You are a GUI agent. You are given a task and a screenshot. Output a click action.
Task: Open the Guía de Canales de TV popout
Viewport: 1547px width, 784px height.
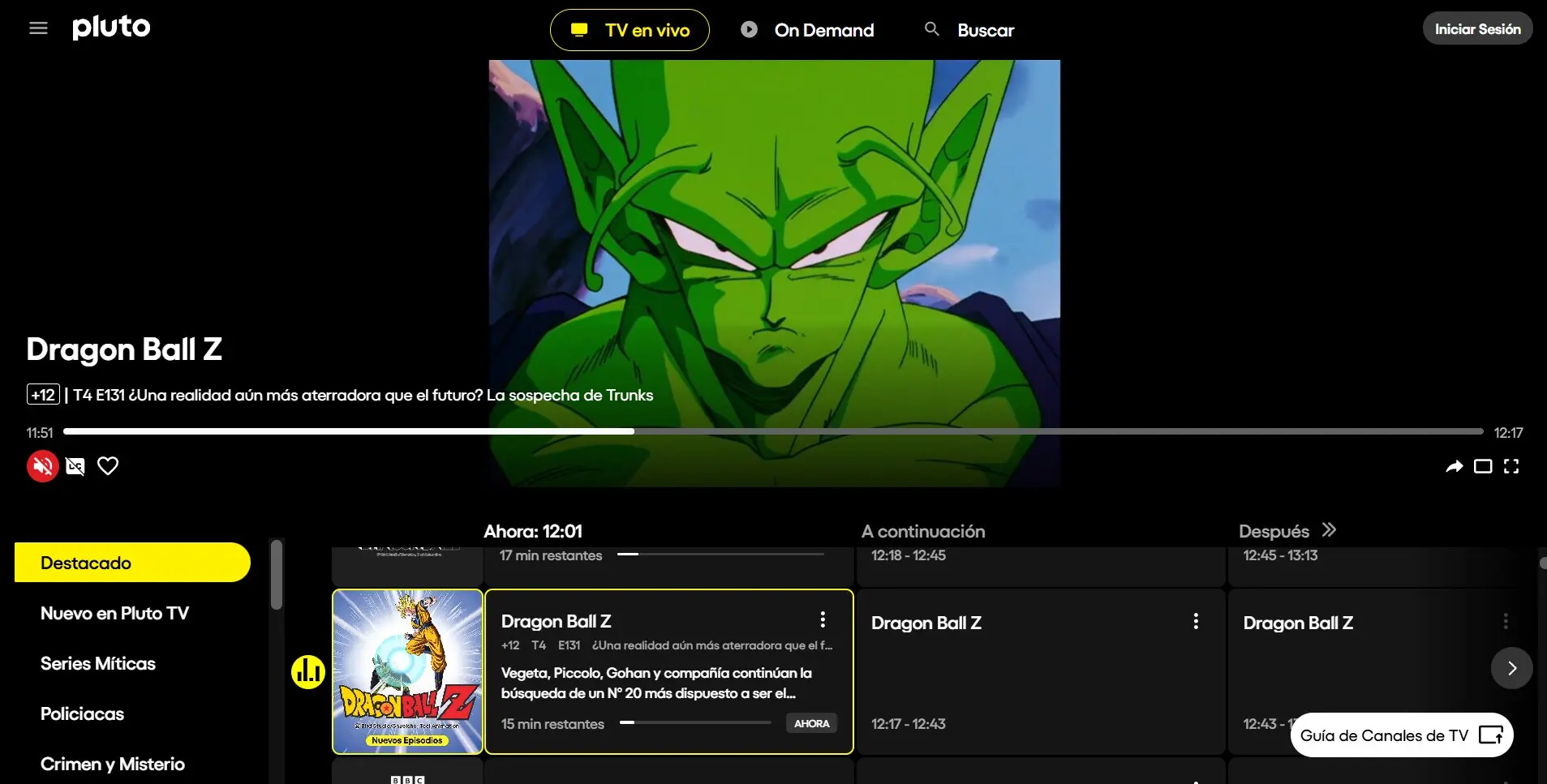1401,735
